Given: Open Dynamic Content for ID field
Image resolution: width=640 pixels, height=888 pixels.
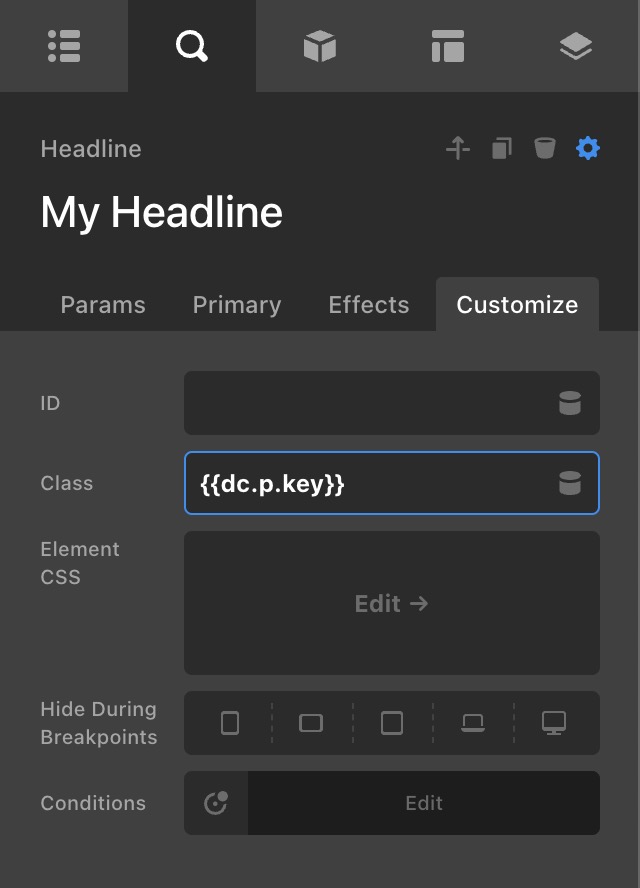Looking at the screenshot, I should coord(569,403).
